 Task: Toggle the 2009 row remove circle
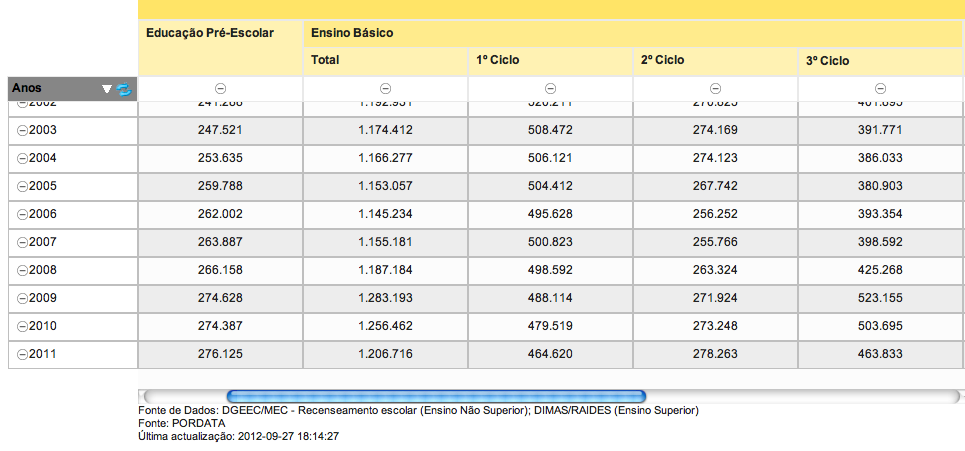(22, 298)
